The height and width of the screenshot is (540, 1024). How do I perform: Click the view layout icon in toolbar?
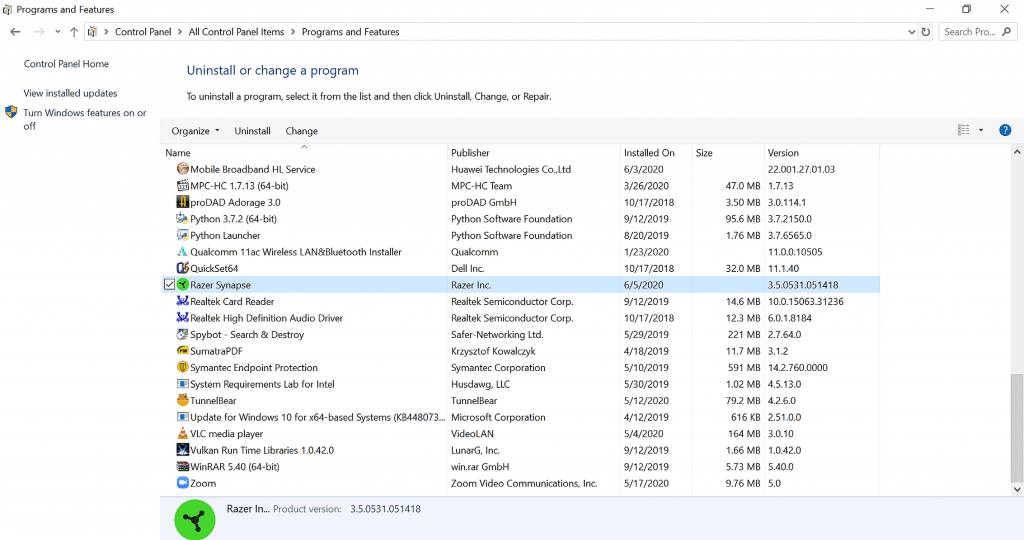[963, 130]
